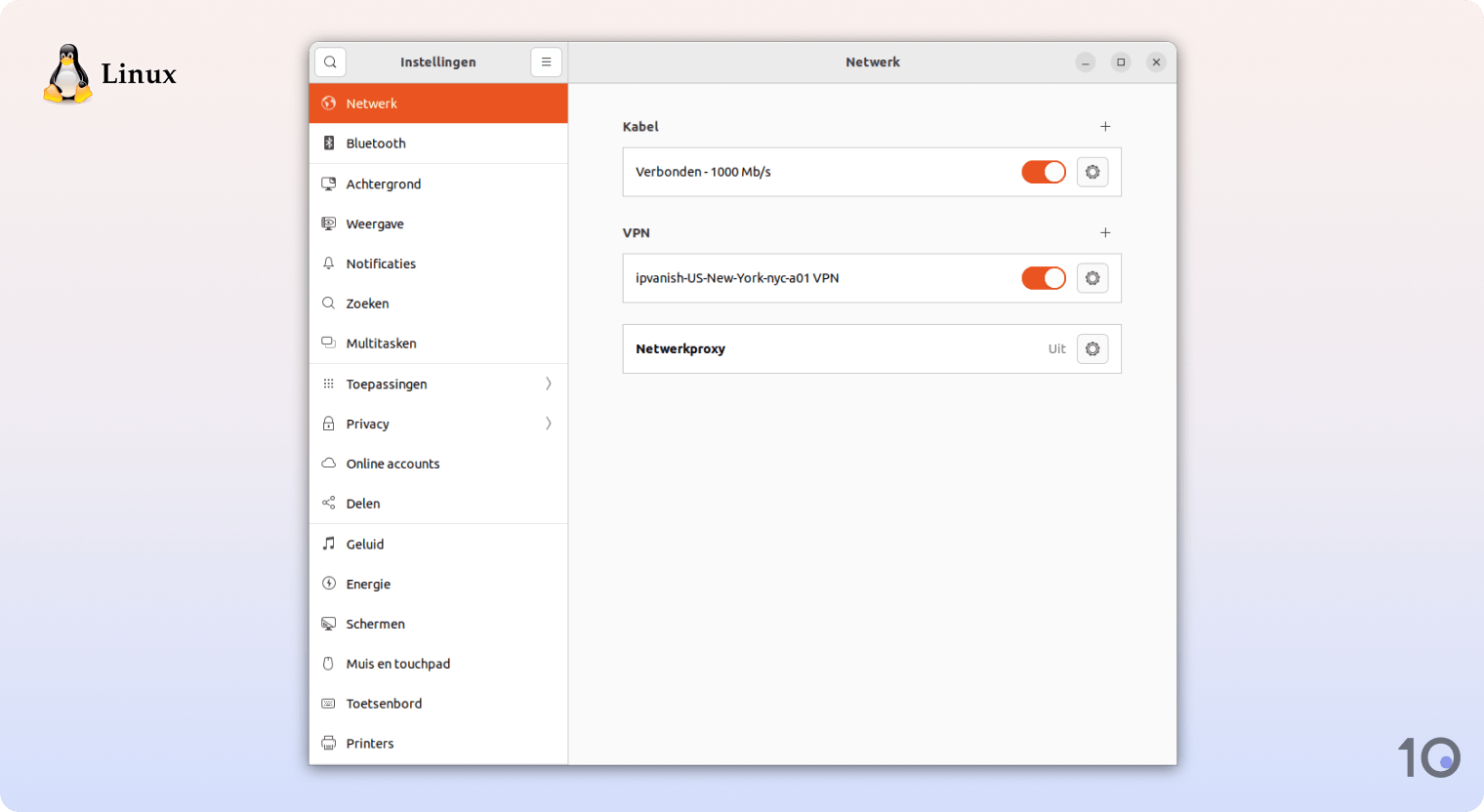Disable the ipvanish-US-New-York VPN switch
The width and height of the screenshot is (1484, 812).
click(1044, 278)
